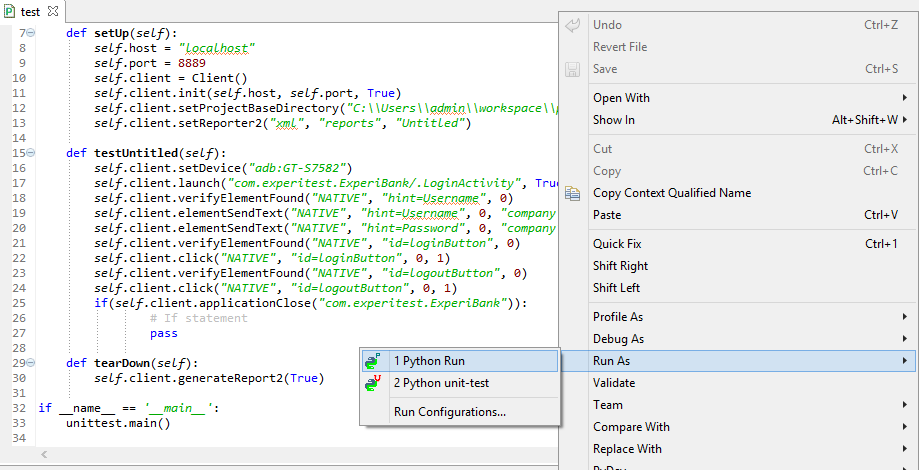This screenshot has width=919, height=470.
Task: Collapse the tearDown method fold marker
Action: 29,363
